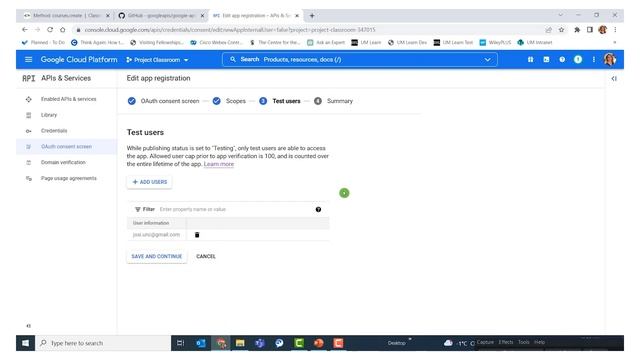Share this page via address bar icon

click(x=549, y=30)
